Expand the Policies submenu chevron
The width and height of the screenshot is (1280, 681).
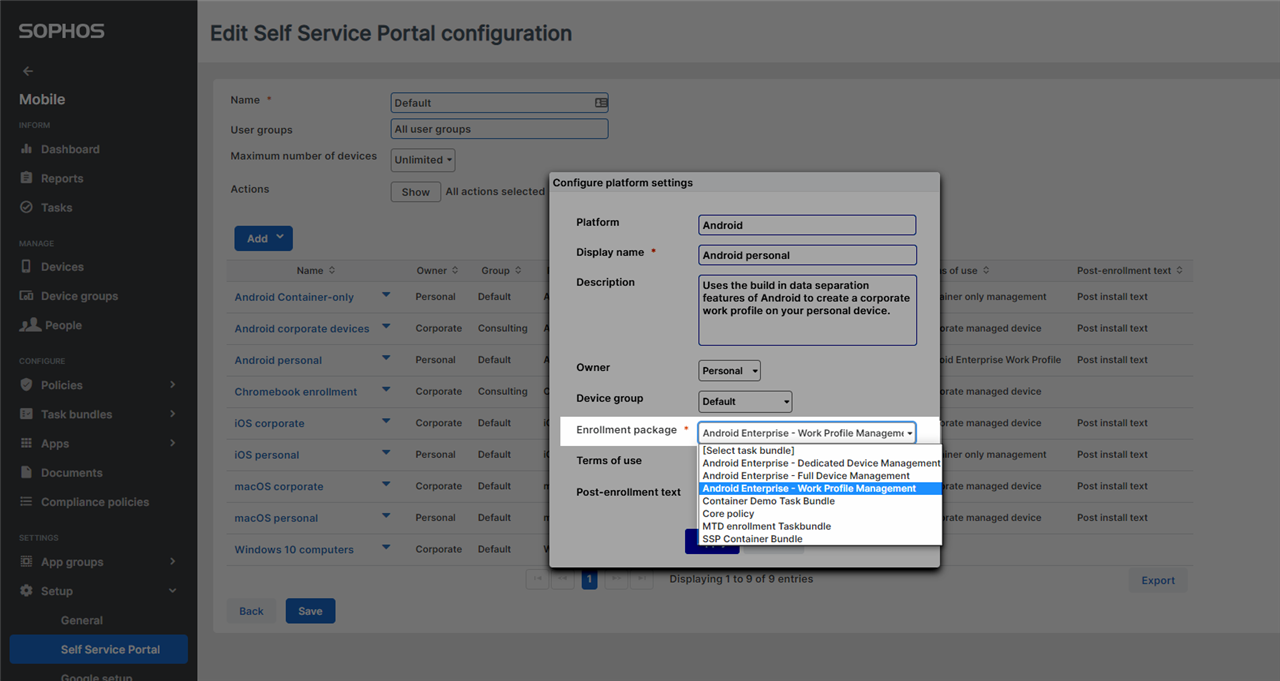[x=173, y=385]
